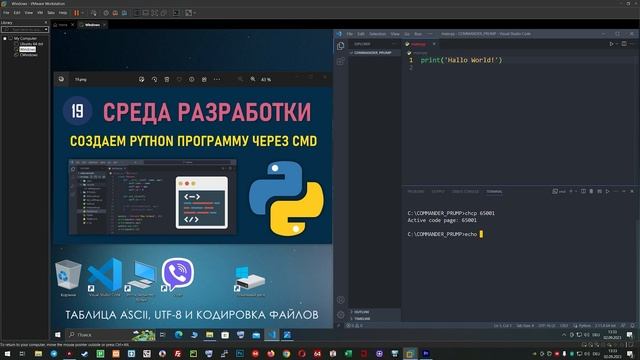This screenshot has height=360, width=640.
Task: Take a VMware snapshot from toolbar
Action: [x=106, y=13]
